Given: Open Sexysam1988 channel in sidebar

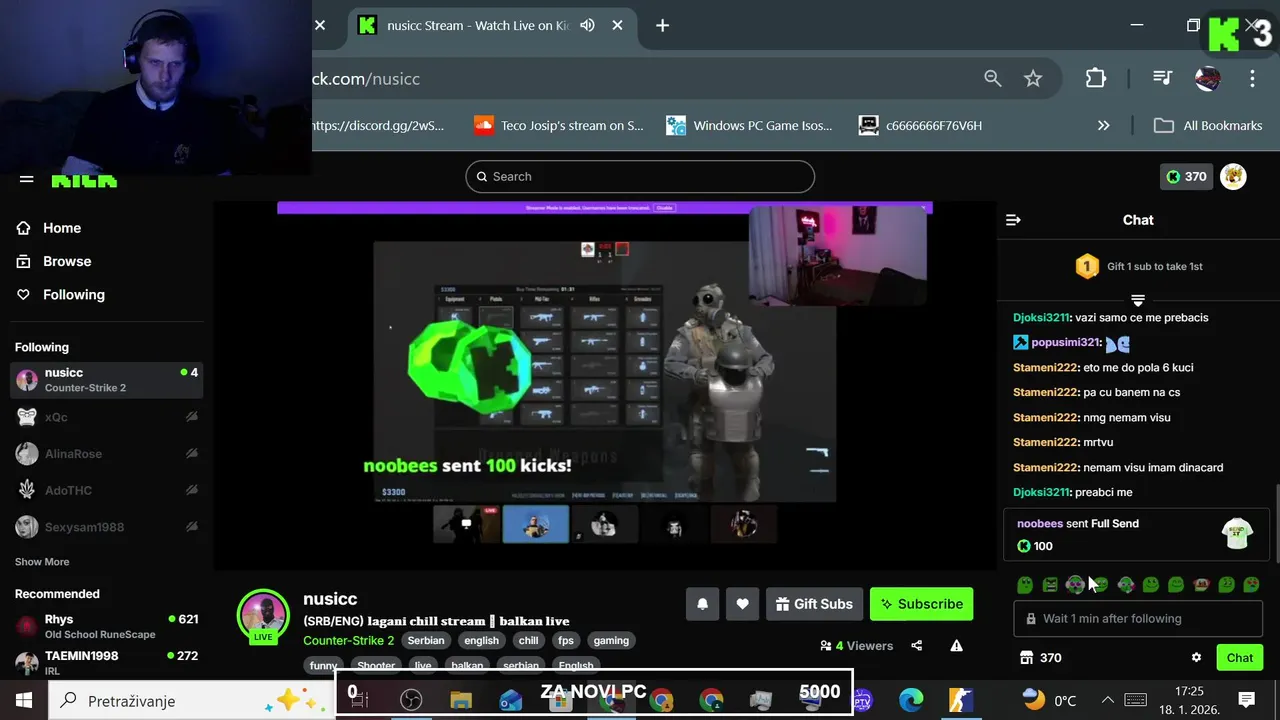Looking at the screenshot, I should pyautogui.click(x=106, y=527).
